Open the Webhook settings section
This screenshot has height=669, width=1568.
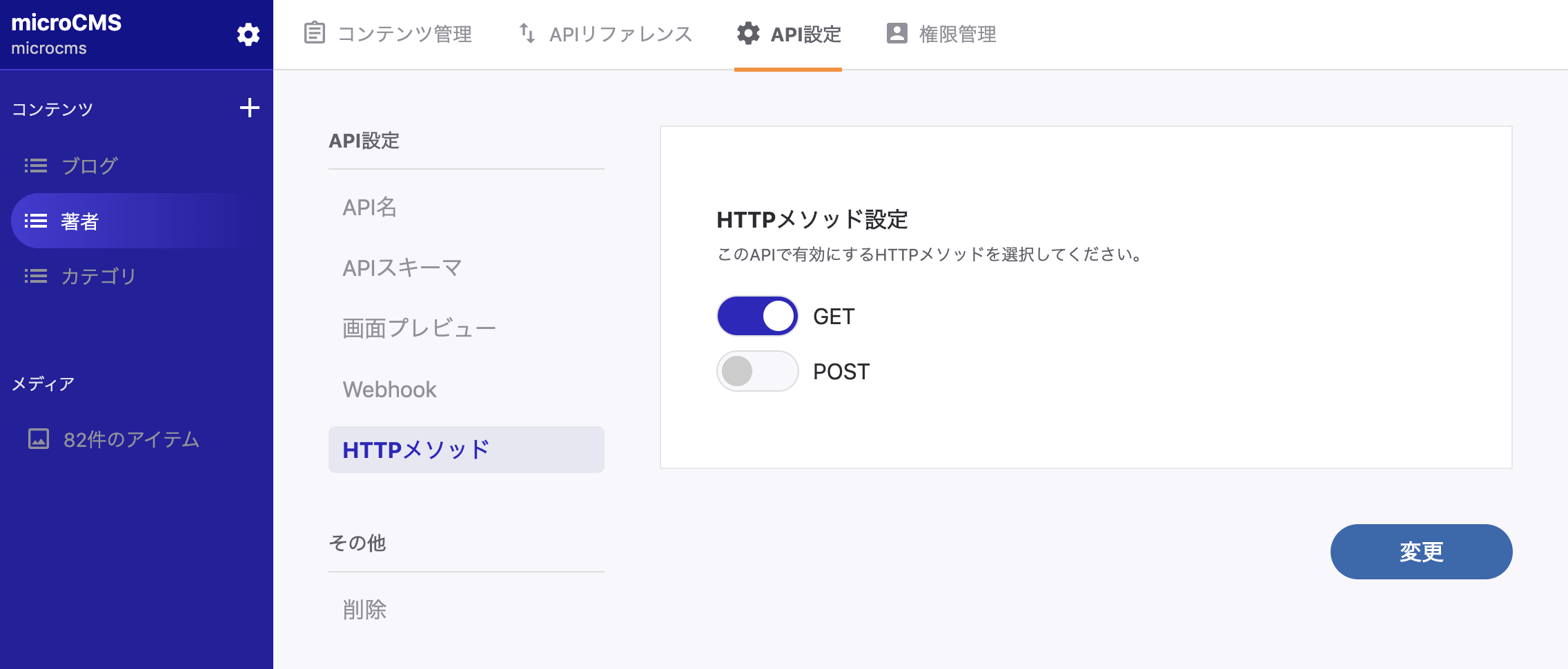(x=390, y=390)
